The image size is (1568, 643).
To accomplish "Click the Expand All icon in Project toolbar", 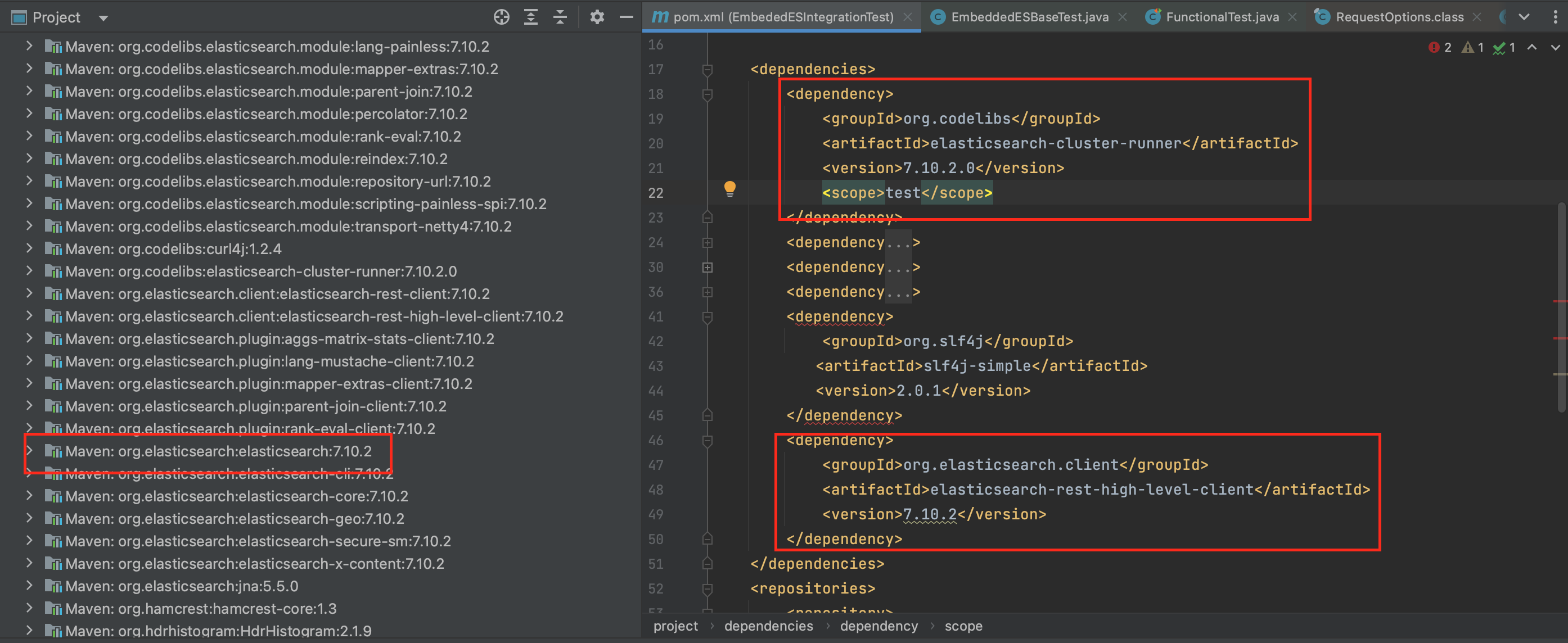I will [530, 16].
